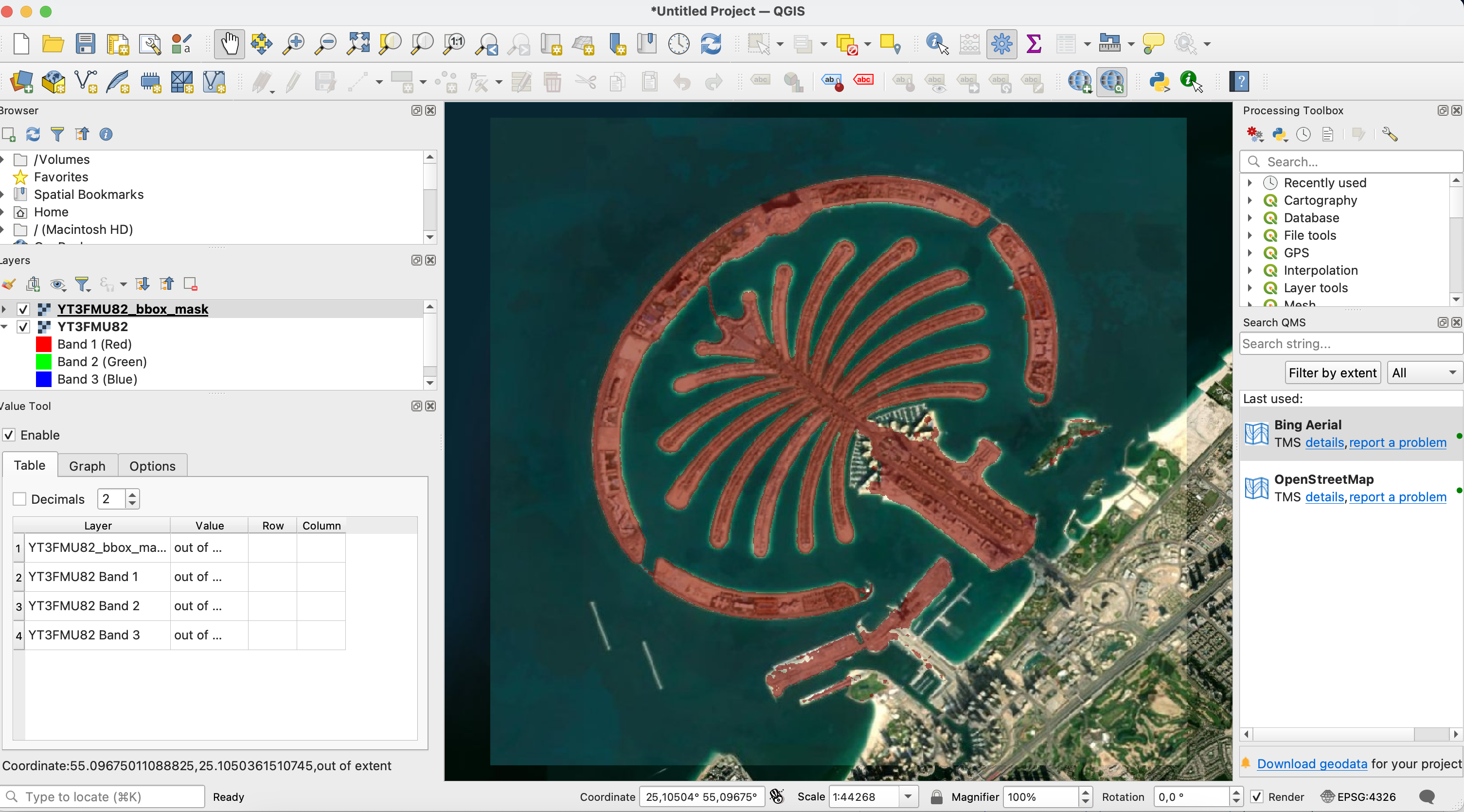Click the Zoom Full extent icon
1464x812 pixels.
[358, 44]
